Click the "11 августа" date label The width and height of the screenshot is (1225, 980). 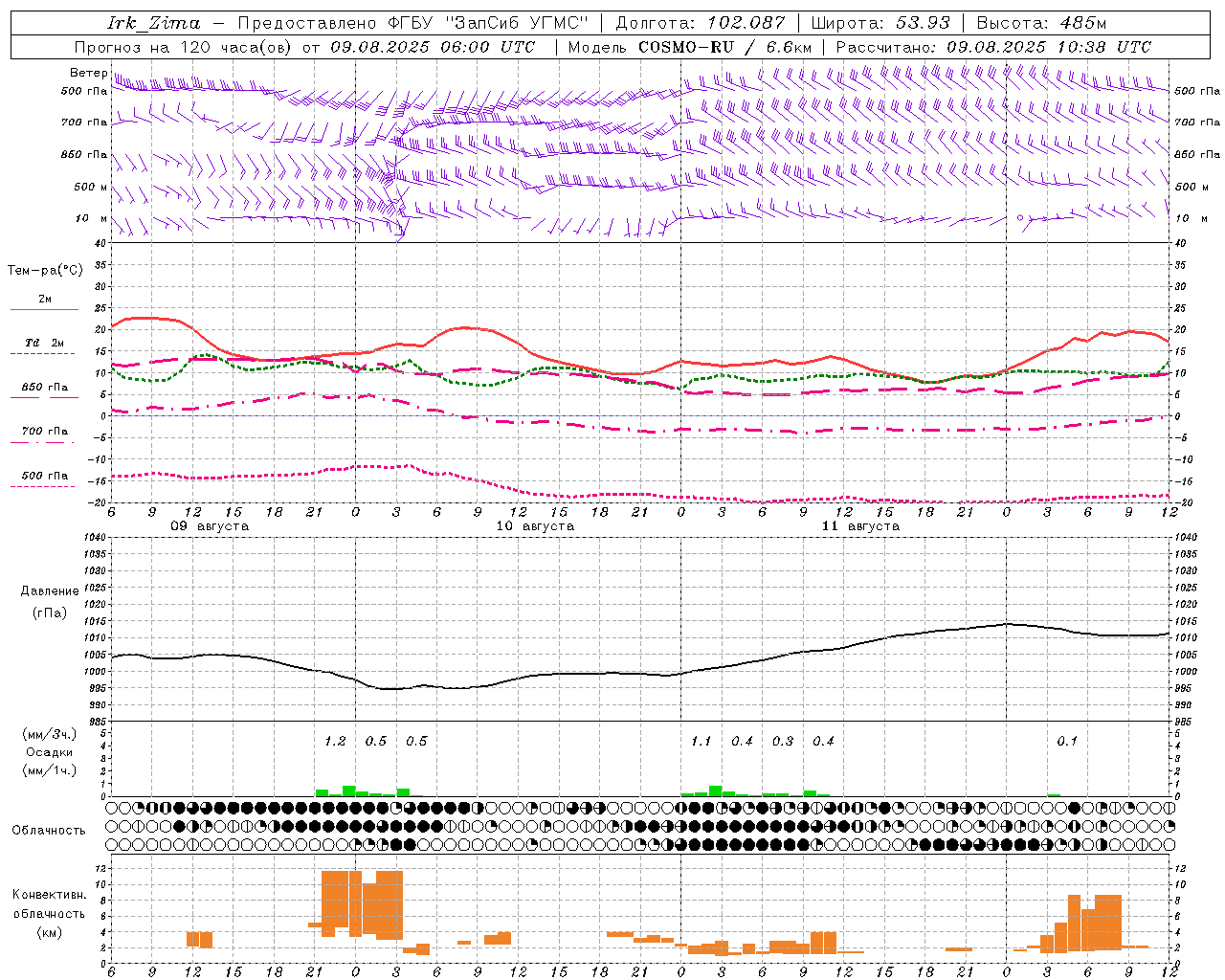(860, 526)
